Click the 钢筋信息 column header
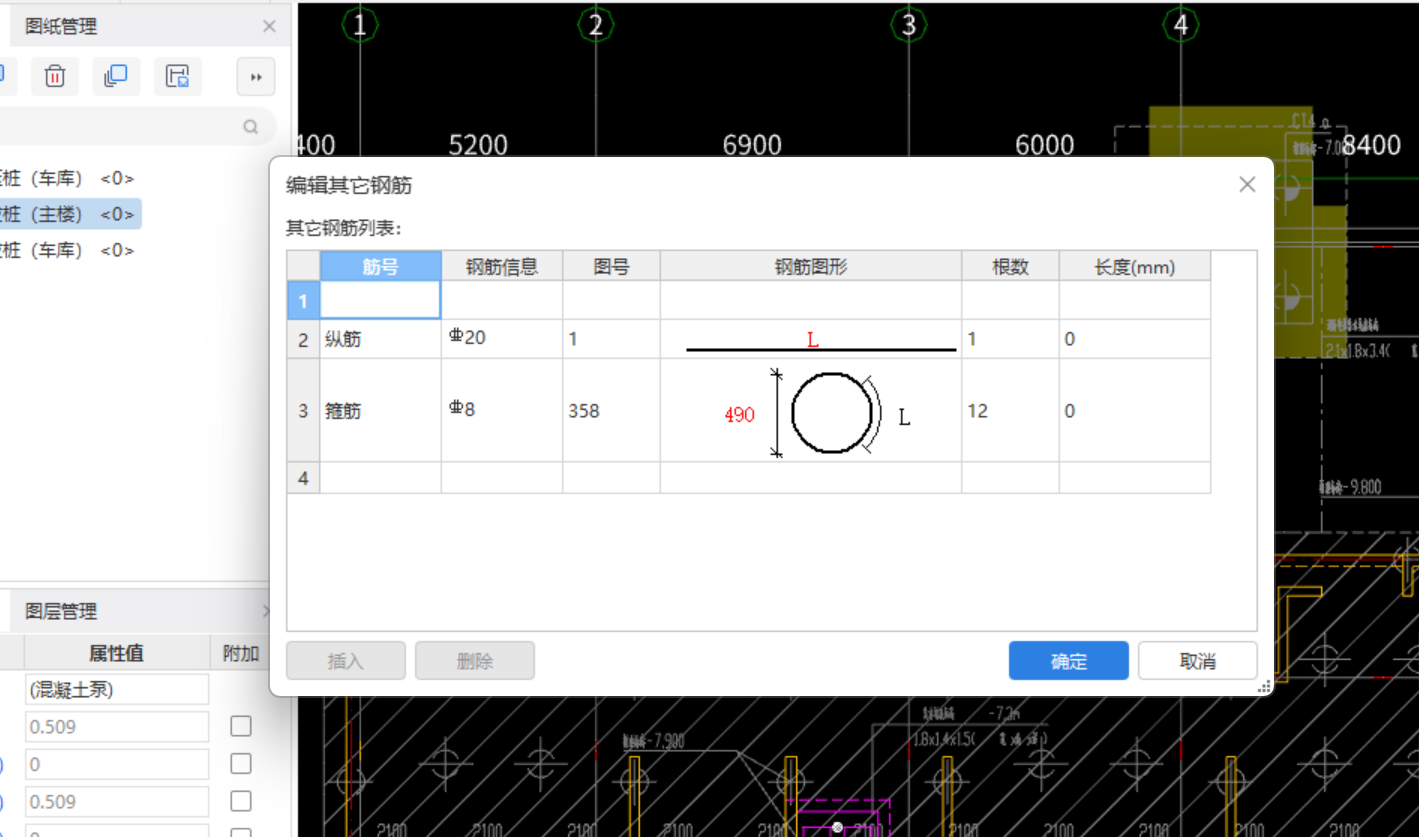This screenshot has width=1419, height=837. (x=502, y=266)
